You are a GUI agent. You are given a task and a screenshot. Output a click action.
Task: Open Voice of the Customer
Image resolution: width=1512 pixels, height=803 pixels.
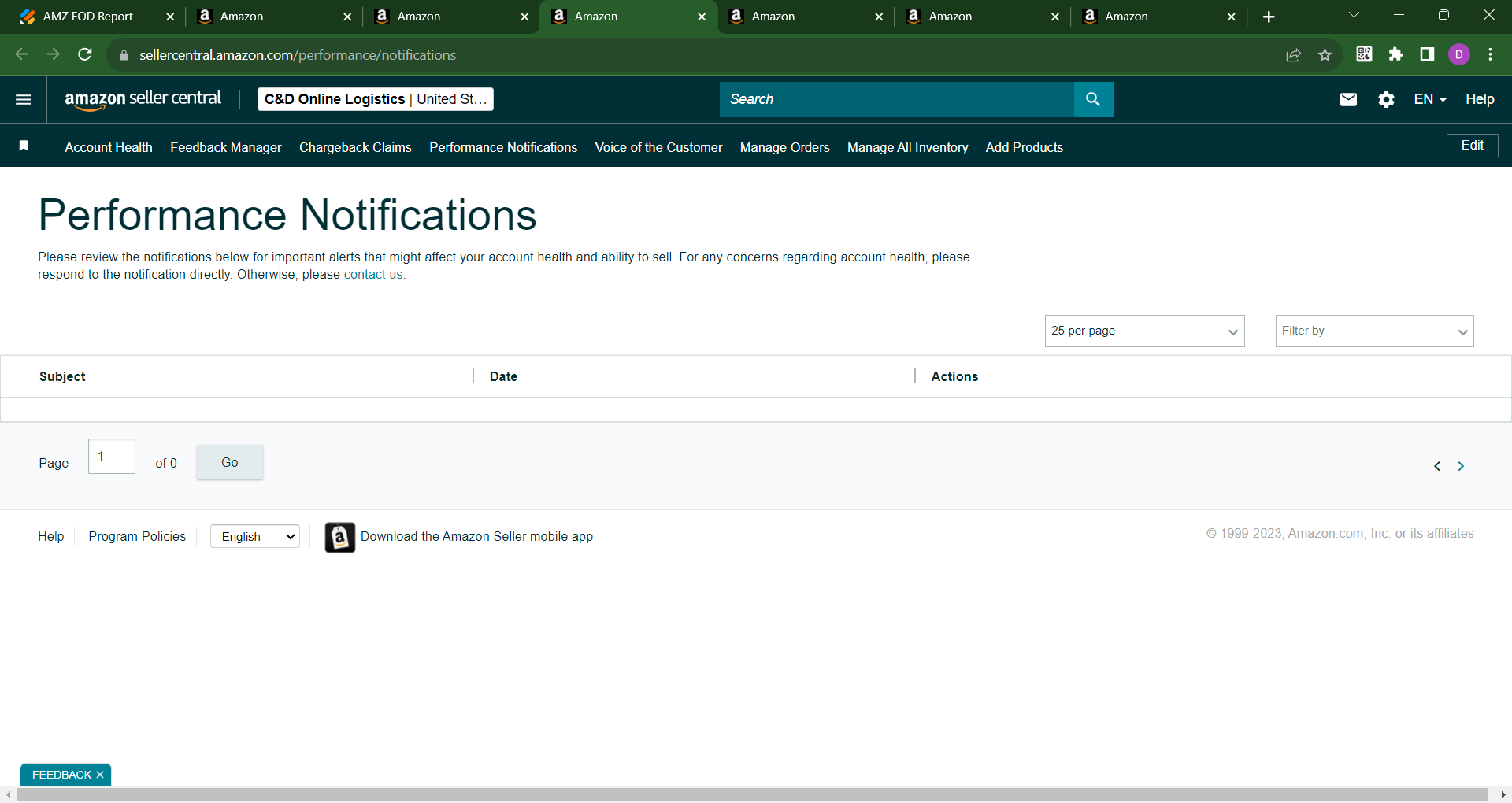tap(658, 147)
